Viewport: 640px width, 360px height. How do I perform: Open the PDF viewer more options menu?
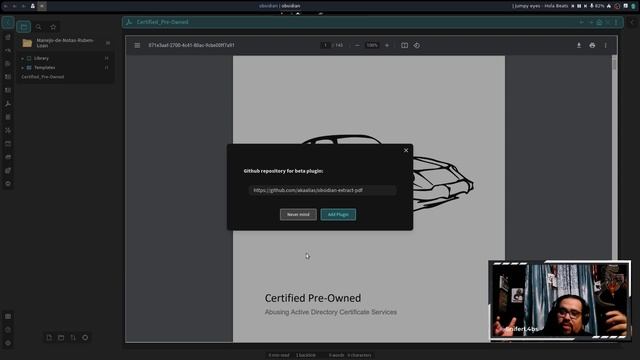606,45
